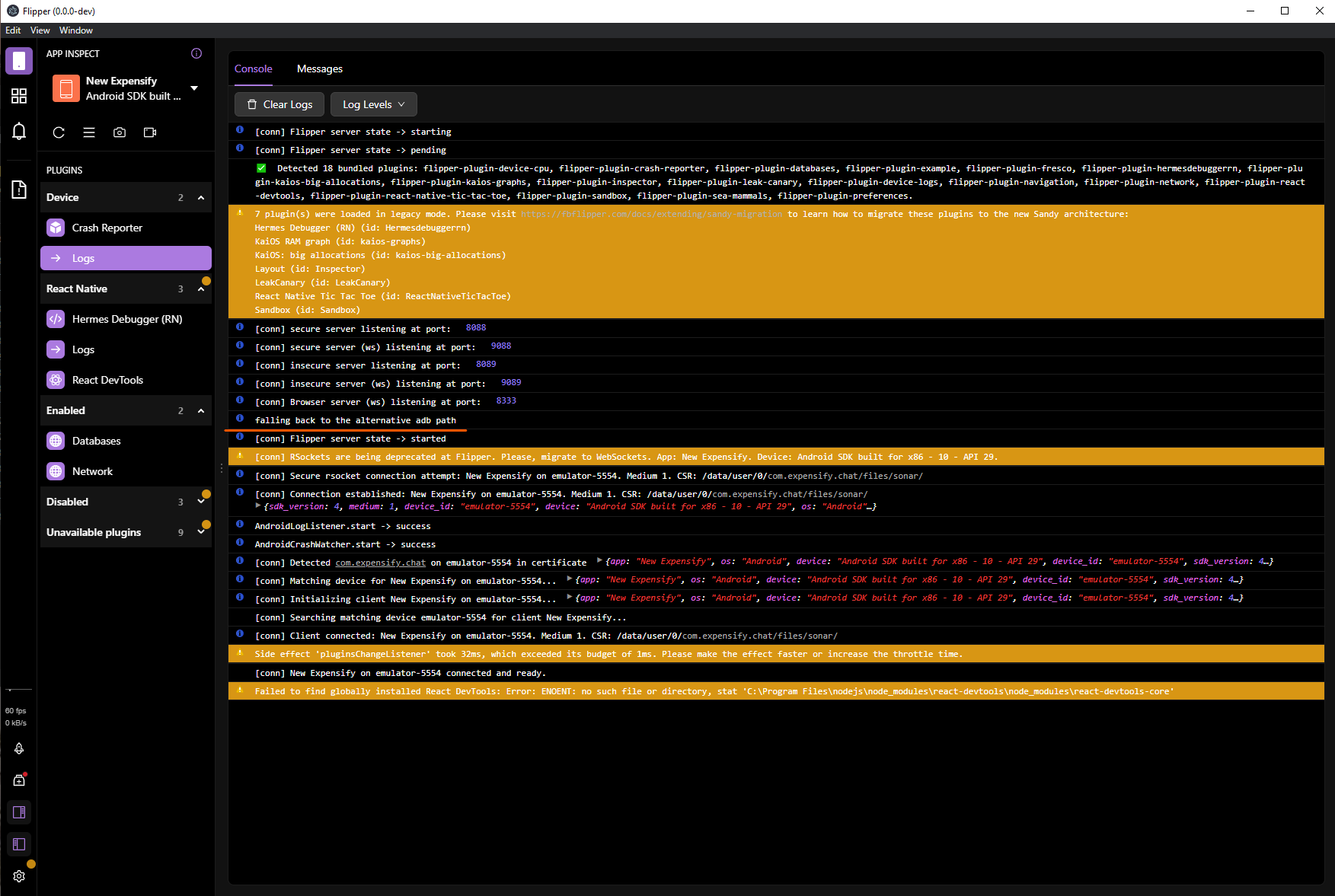
Task: Expand the Matching device log object
Action: coord(570,579)
